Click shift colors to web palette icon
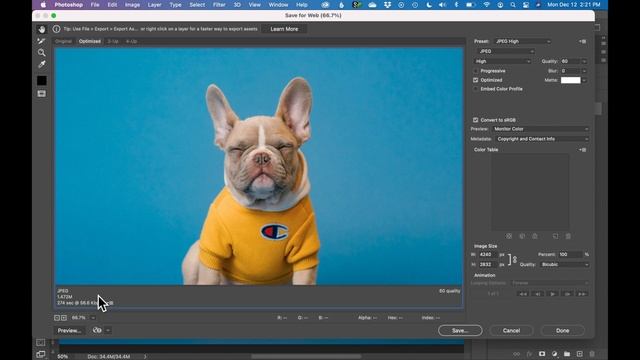Screen dimensions: 640x360 tap(522, 236)
